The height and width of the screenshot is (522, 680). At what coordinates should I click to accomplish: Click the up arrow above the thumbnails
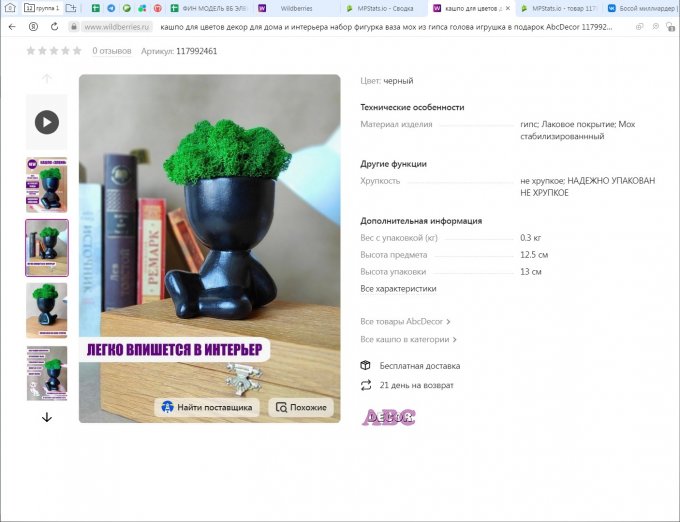pyautogui.click(x=47, y=78)
